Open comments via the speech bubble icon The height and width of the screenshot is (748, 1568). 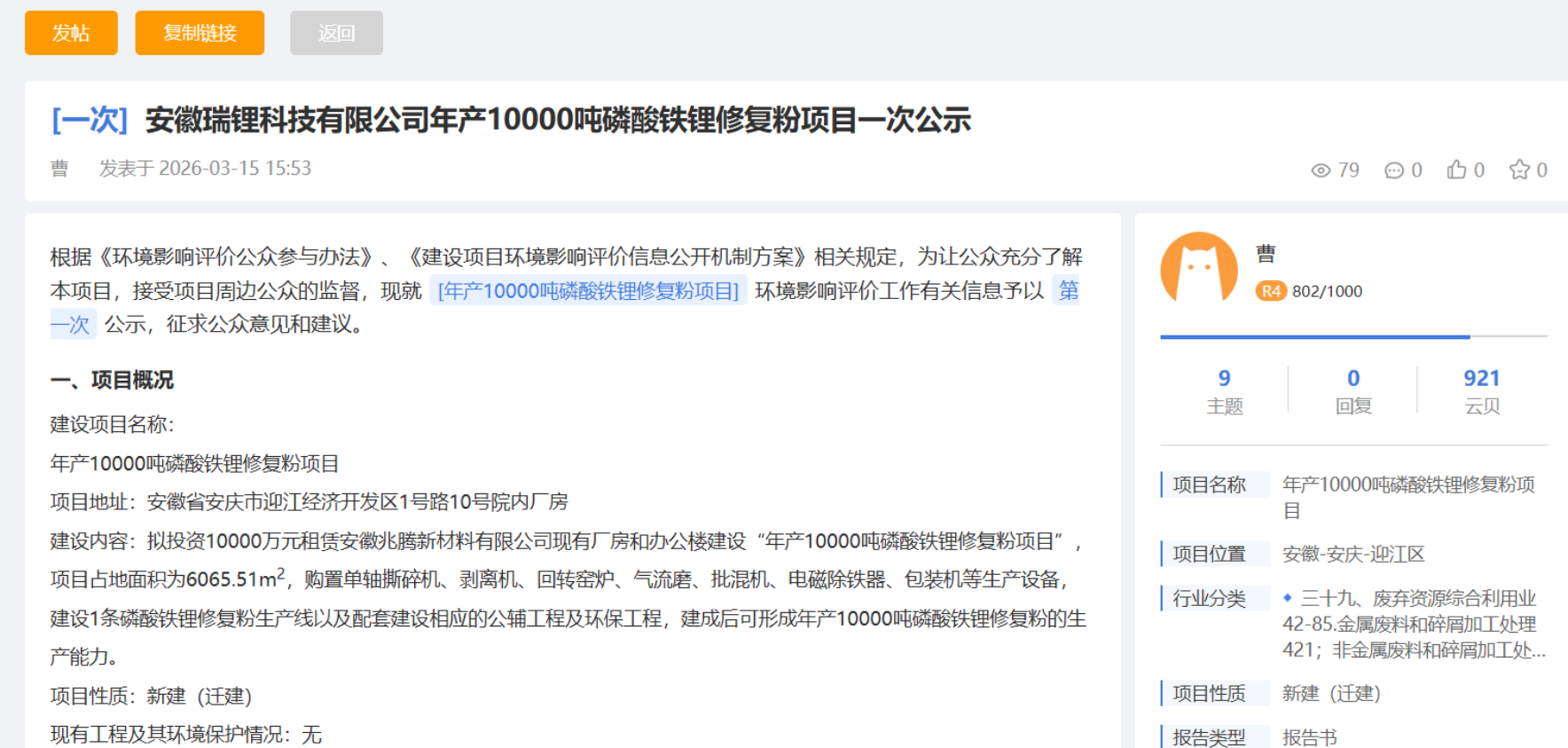coord(1393,170)
